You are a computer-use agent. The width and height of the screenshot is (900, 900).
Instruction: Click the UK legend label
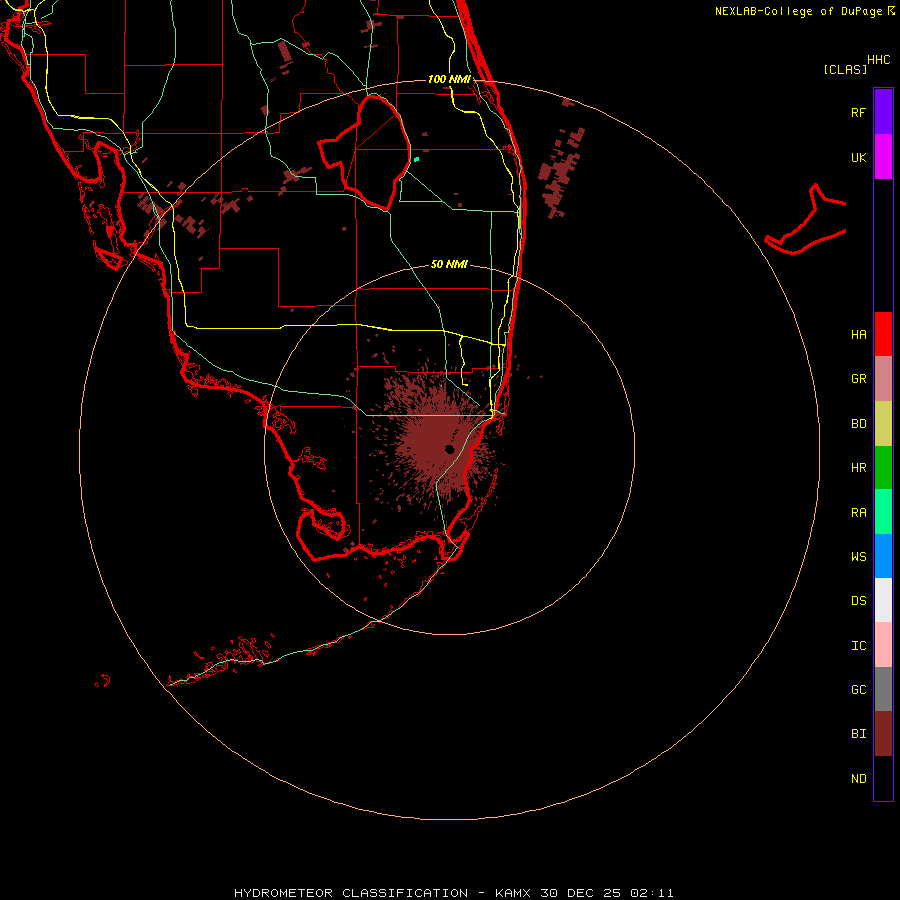coord(858,157)
